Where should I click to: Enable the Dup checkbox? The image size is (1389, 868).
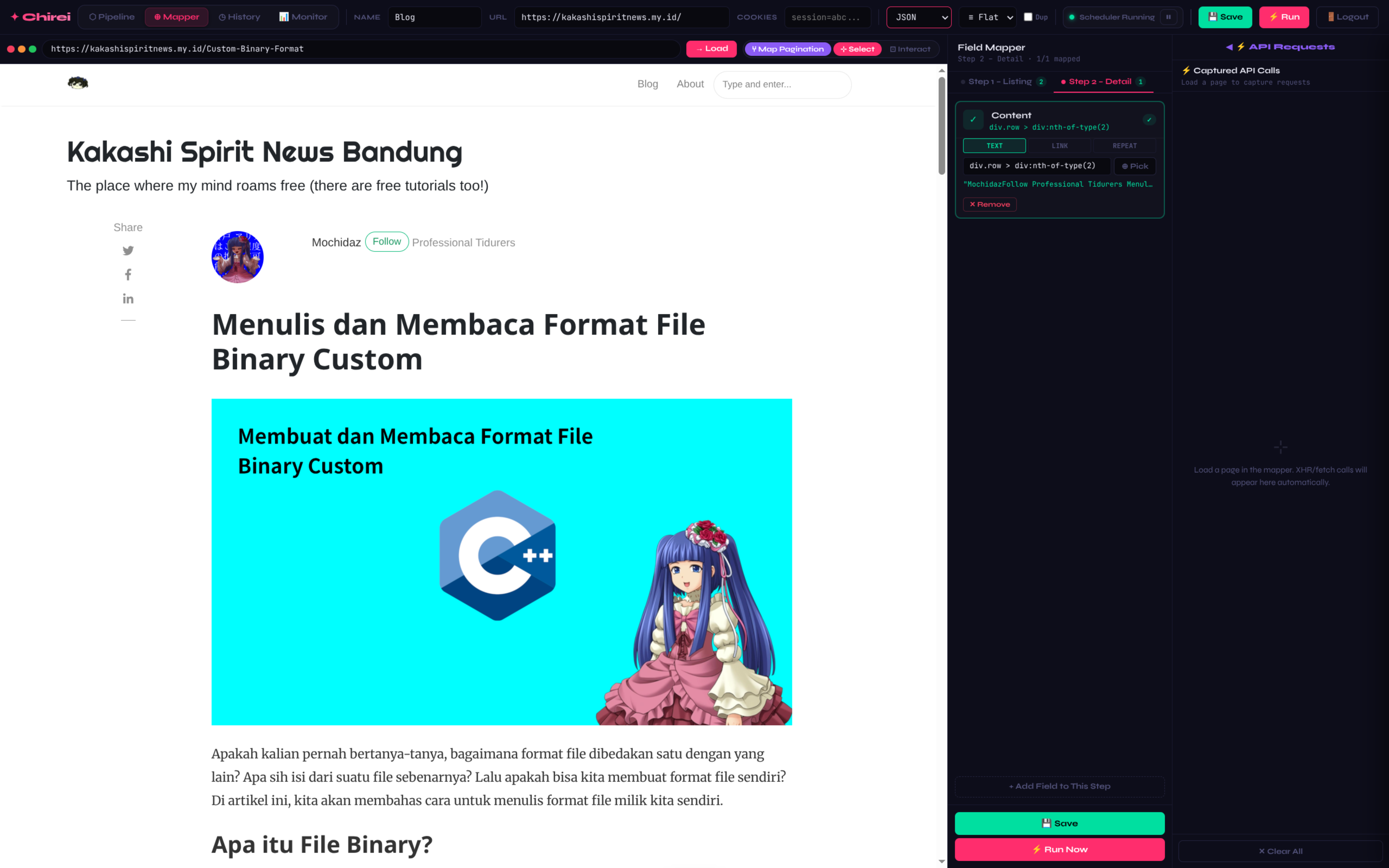[1028, 17]
